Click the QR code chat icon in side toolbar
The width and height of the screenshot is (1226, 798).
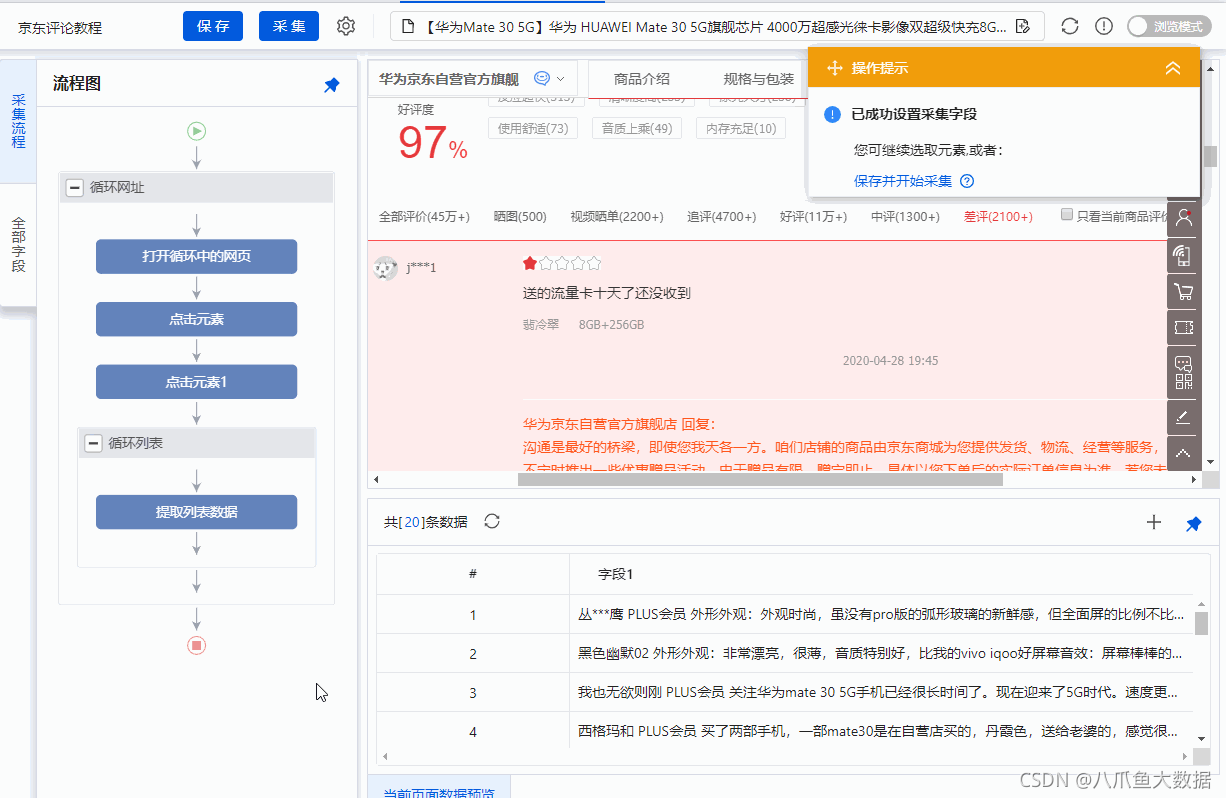(1183, 372)
